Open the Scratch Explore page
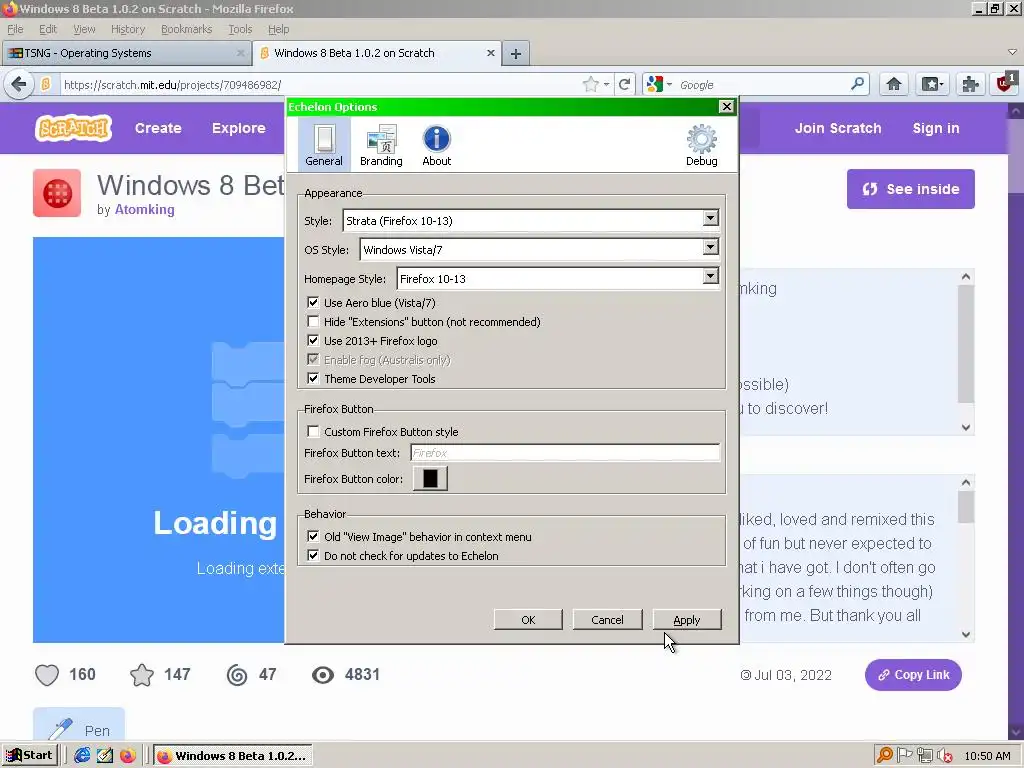This screenshot has height=768, width=1024. pos(238,128)
